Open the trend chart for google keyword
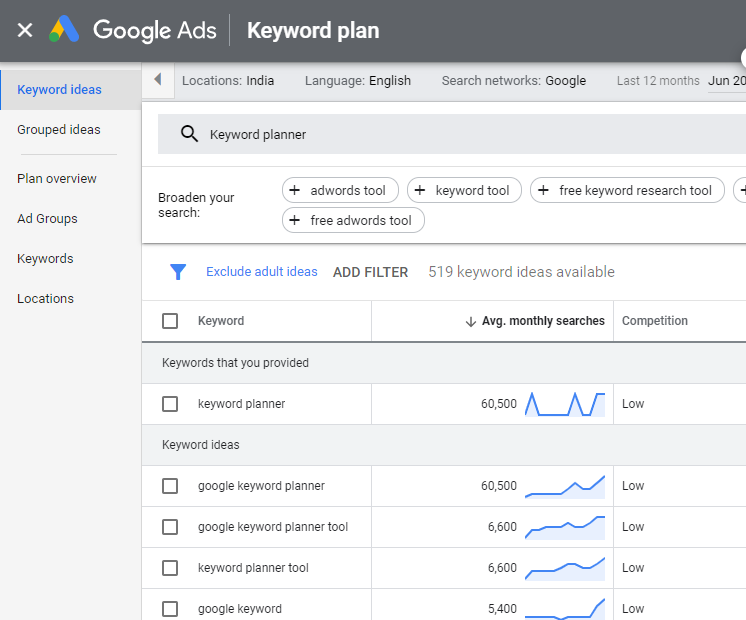 click(565, 609)
